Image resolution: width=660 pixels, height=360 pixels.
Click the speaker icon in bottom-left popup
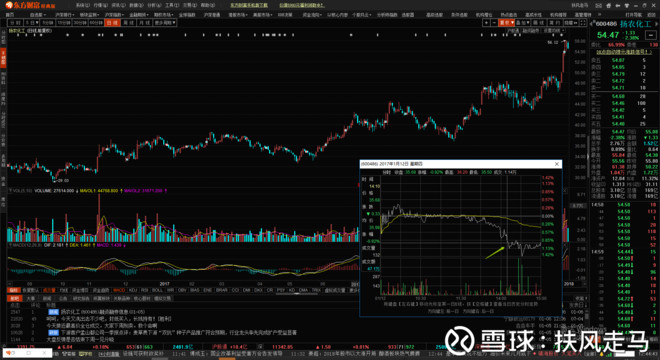coord(8,353)
